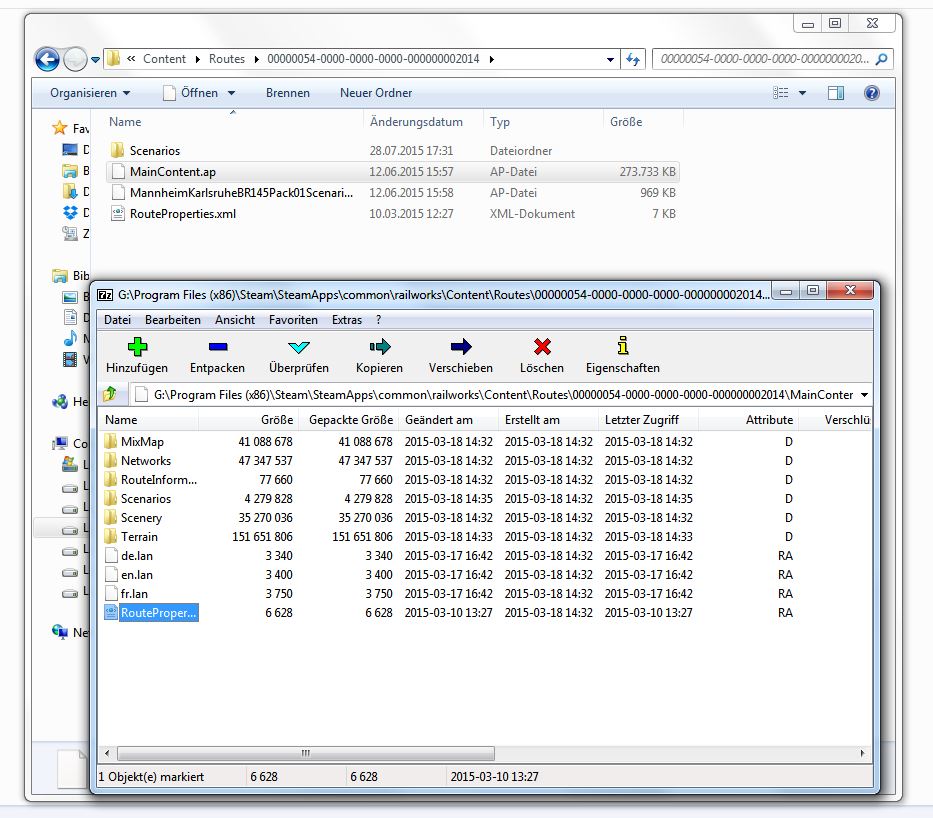Viewport: 933px width, 818px height.
Task: Click the Verschieben move icon
Action: point(461,346)
